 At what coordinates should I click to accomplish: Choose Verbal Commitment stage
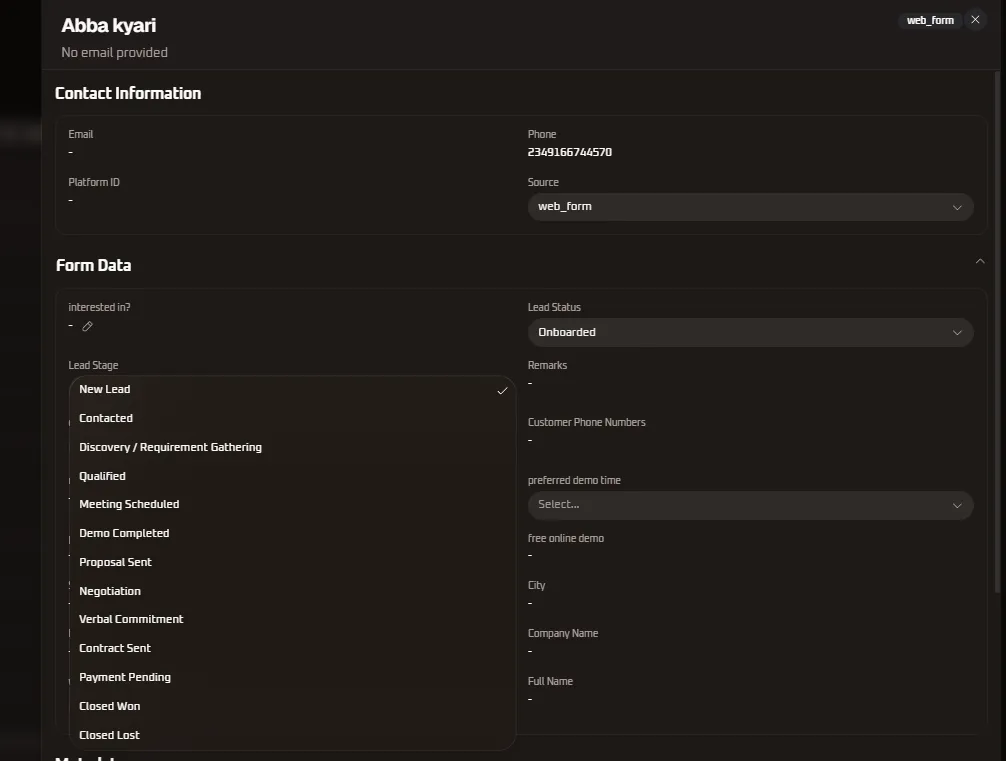click(293, 619)
